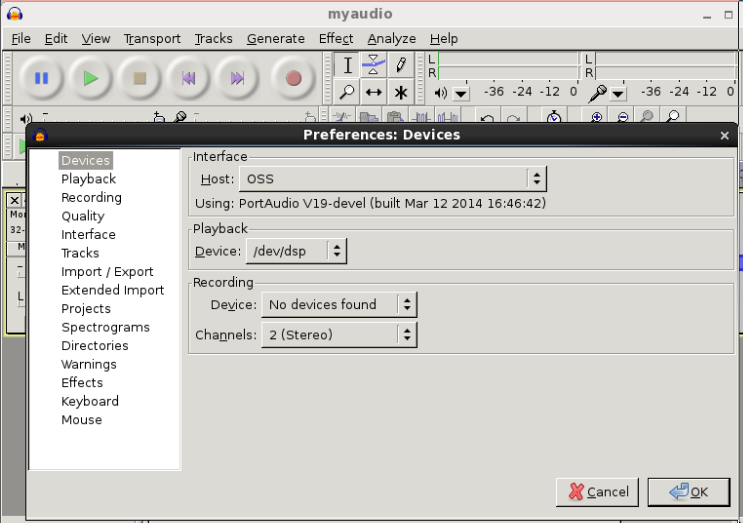Skip to end with forward button
The image size is (743, 523).
pyautogui.click(x=238, y=78)
